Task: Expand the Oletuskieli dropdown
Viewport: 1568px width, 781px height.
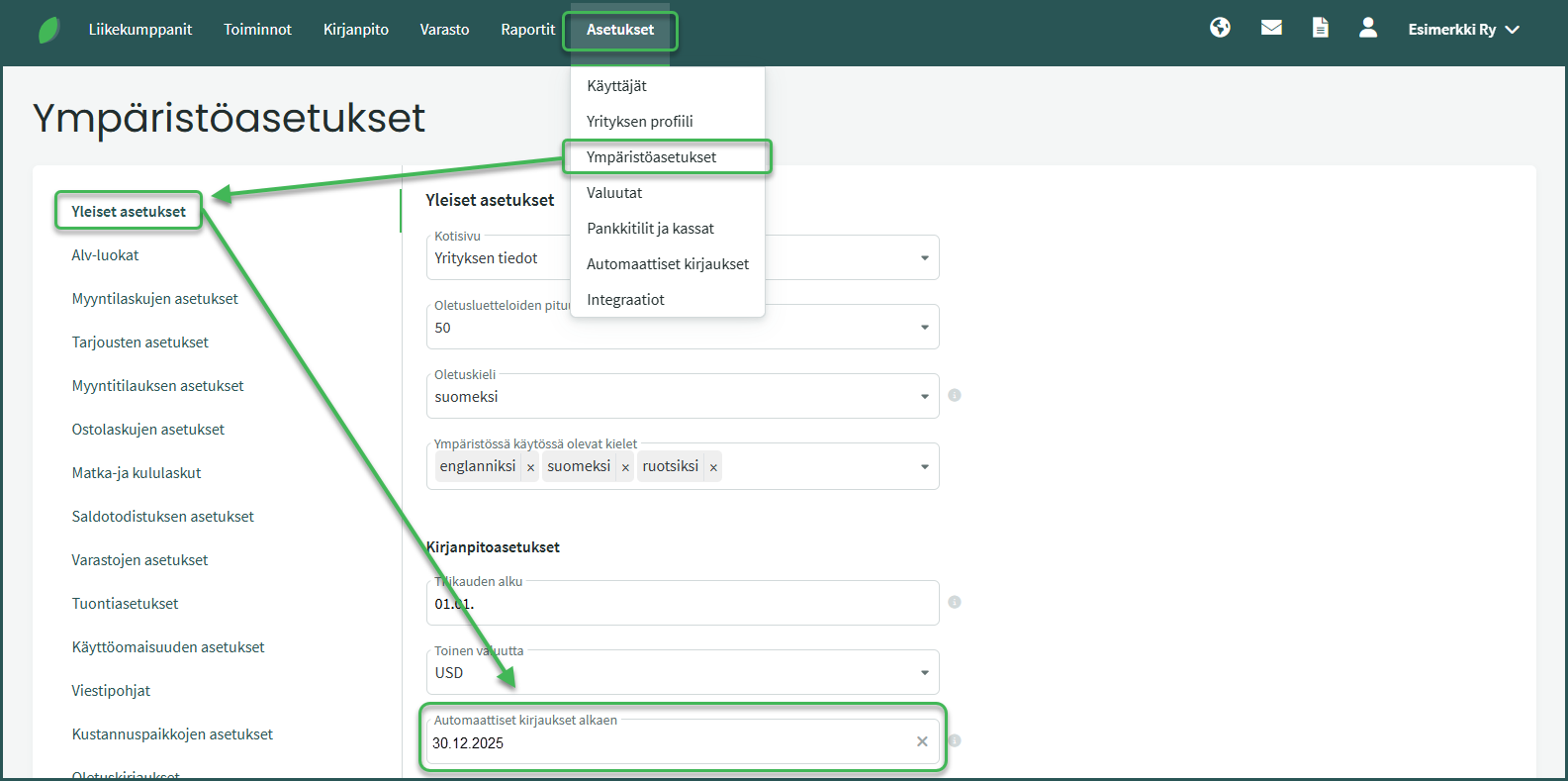Action: (924, 397)
